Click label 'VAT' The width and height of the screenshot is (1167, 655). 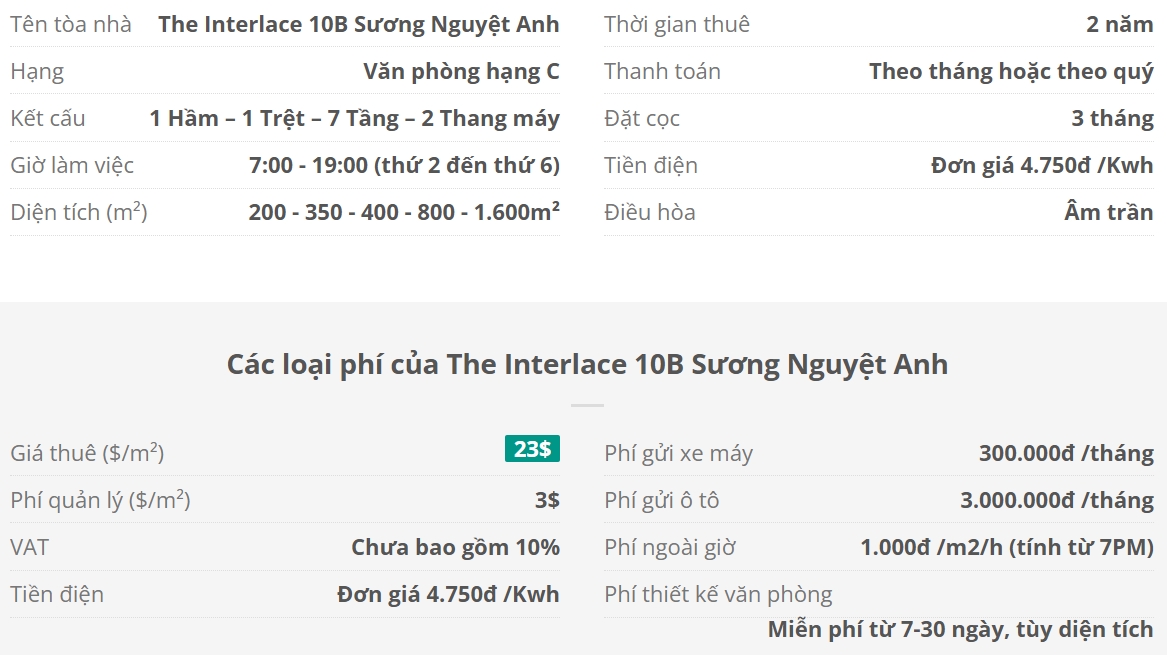[x=30, y=547]
